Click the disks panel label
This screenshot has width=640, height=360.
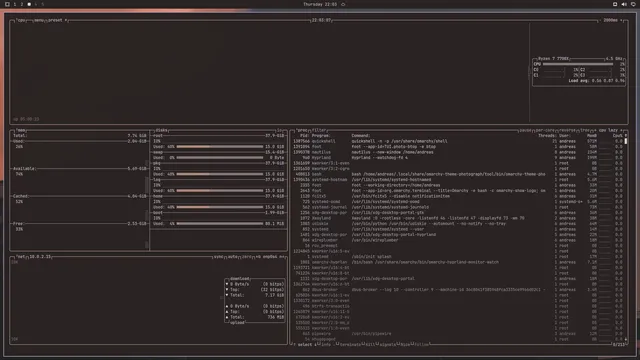pos(161,130)
